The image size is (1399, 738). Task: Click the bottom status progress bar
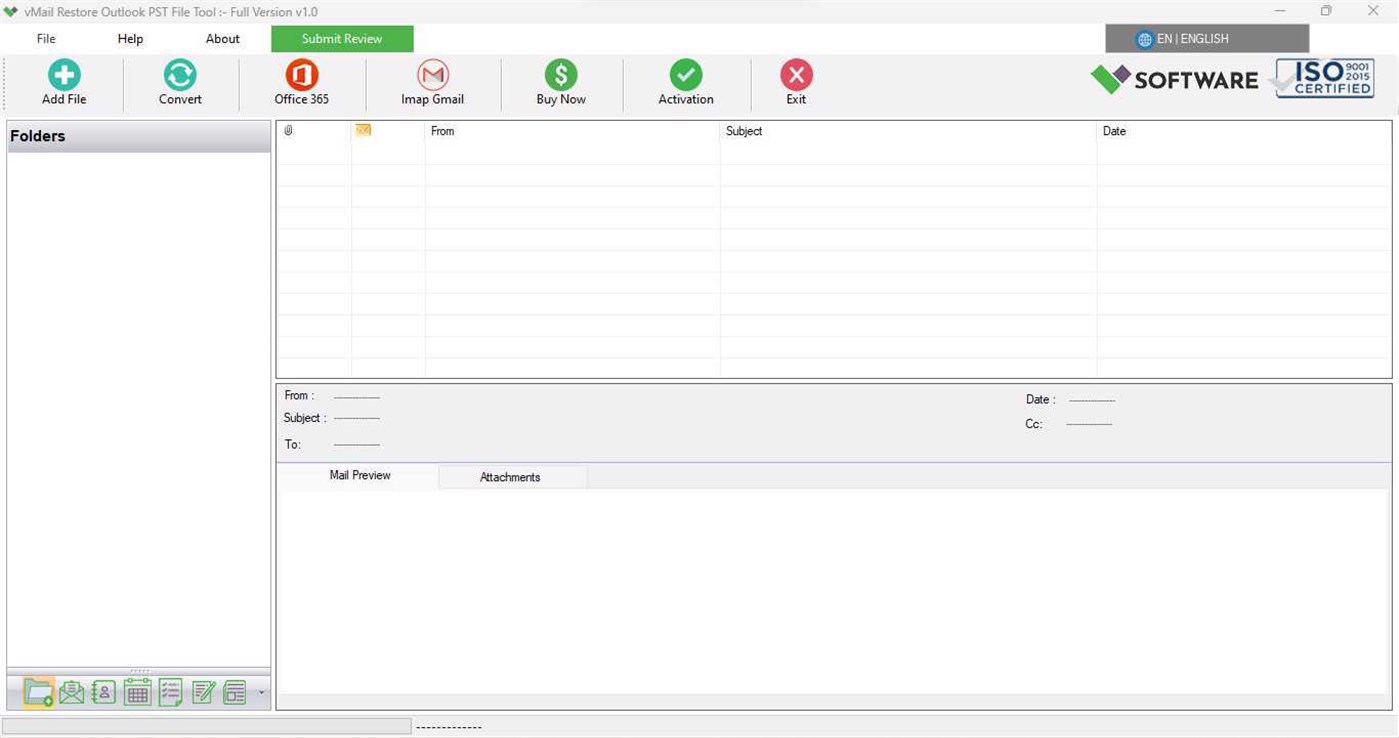(207, 725)
